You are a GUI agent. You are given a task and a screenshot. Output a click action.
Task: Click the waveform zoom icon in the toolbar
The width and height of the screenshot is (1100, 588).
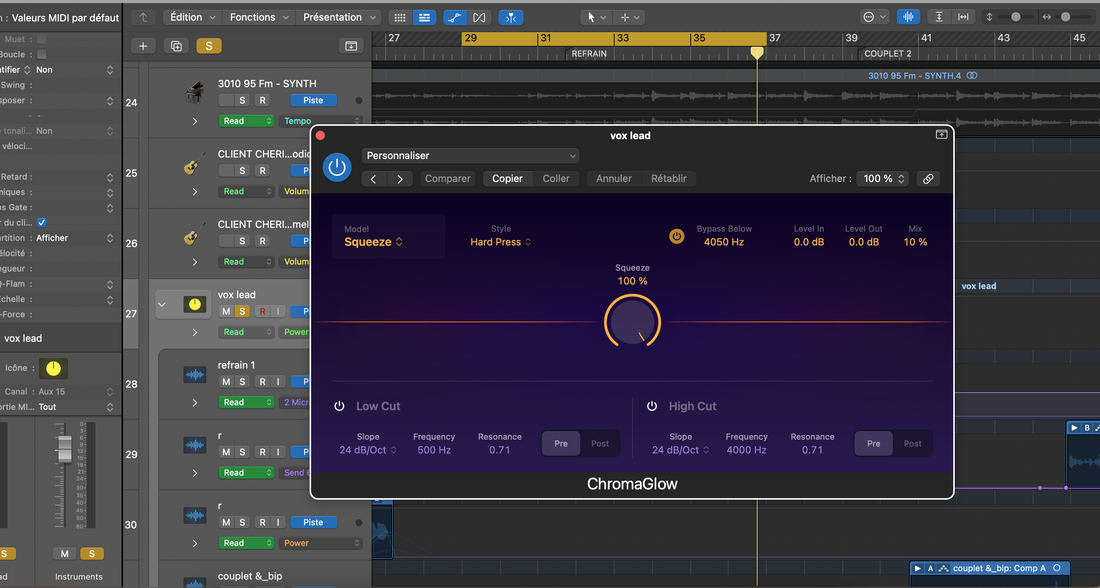[909, 17]
